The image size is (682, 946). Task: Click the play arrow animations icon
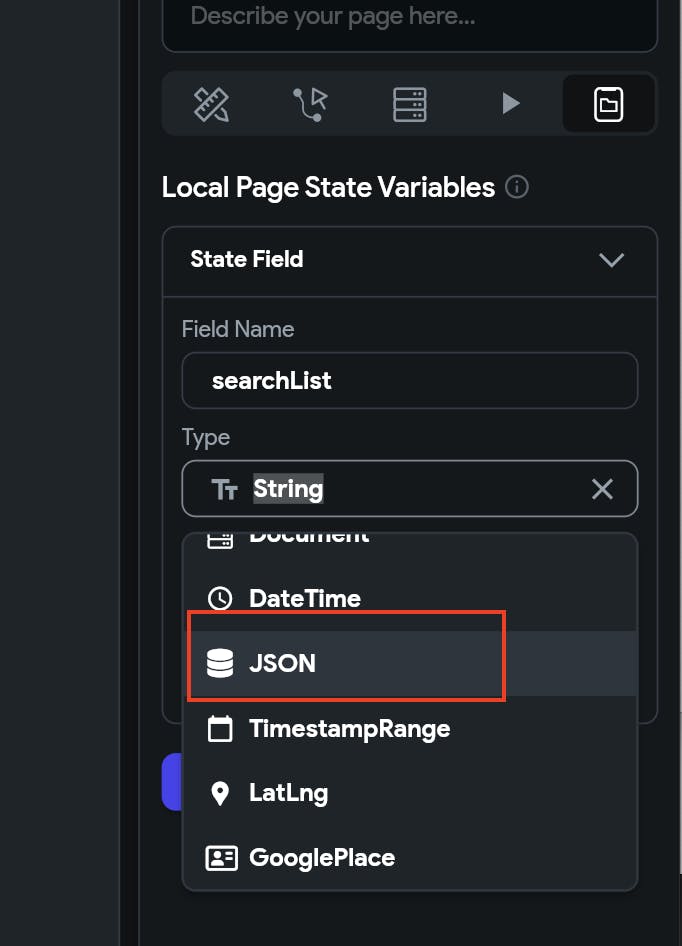(x=510, y=104)
